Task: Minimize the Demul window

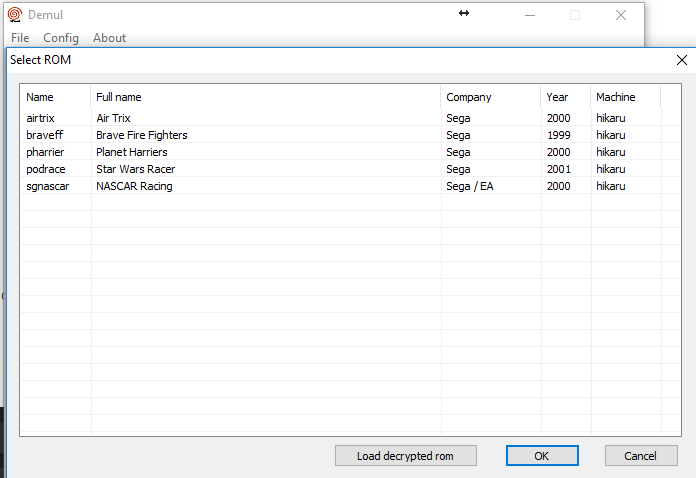Action: pos(530,15)
